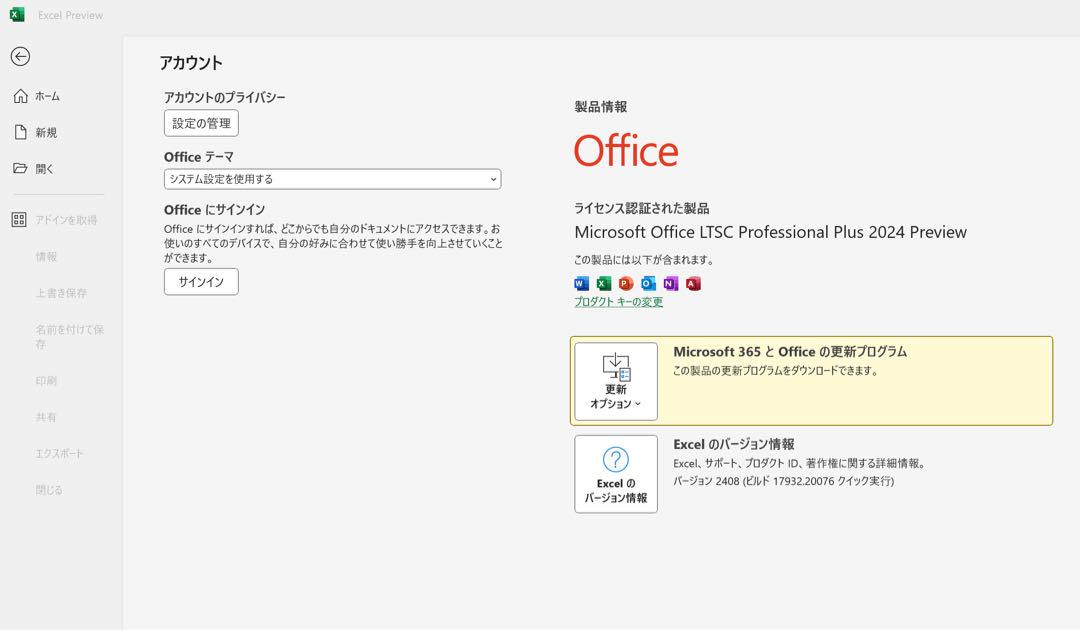Click the Excel logo in title bar

coord(17,14)
